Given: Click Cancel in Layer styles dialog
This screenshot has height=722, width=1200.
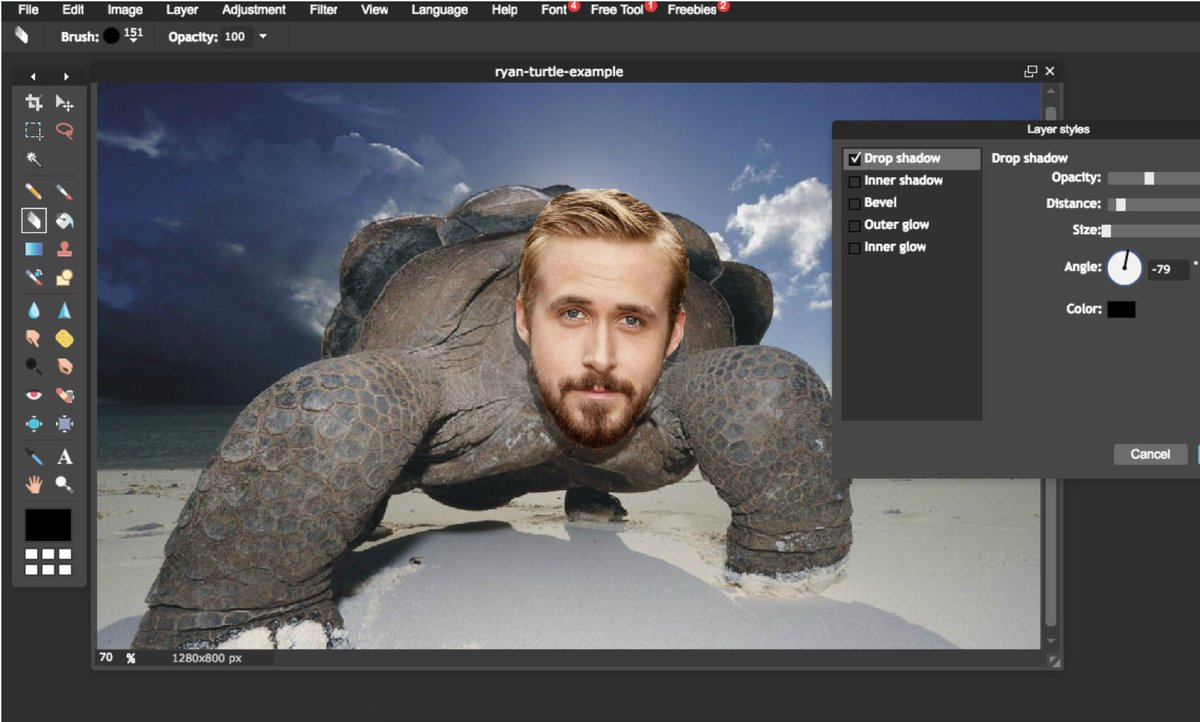Looking at the screenshot, I should click(1150, 455).
